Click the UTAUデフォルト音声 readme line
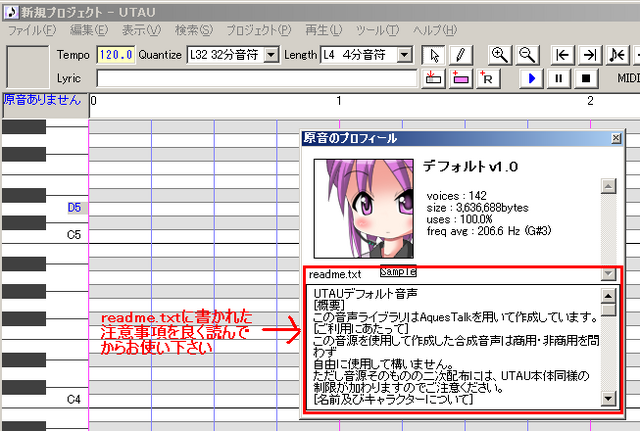The height and width of the screenshot is (431, 640). pyautogui.click(x=366, y=293)
